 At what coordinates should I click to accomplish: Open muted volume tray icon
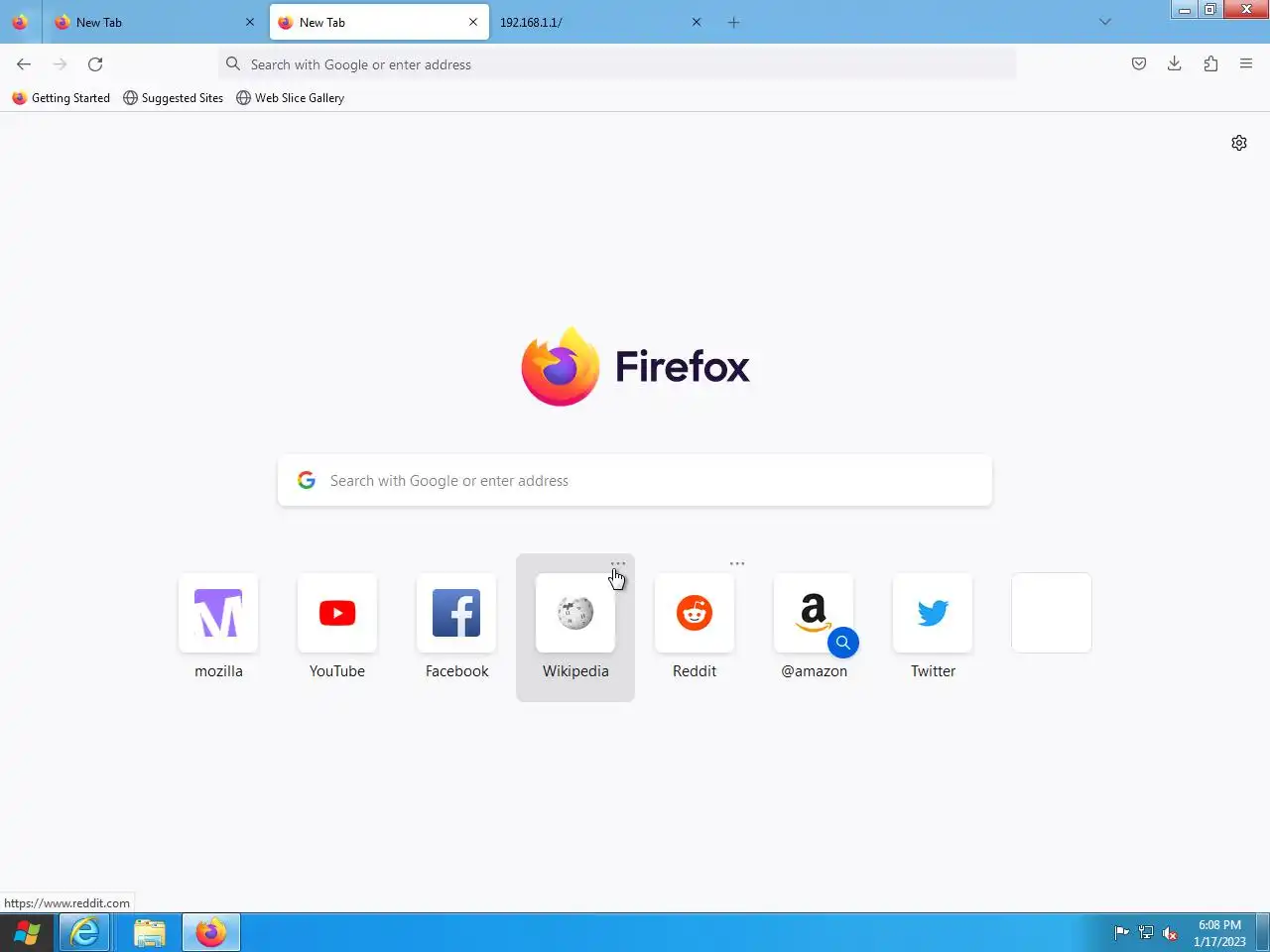pos(1170,933)
